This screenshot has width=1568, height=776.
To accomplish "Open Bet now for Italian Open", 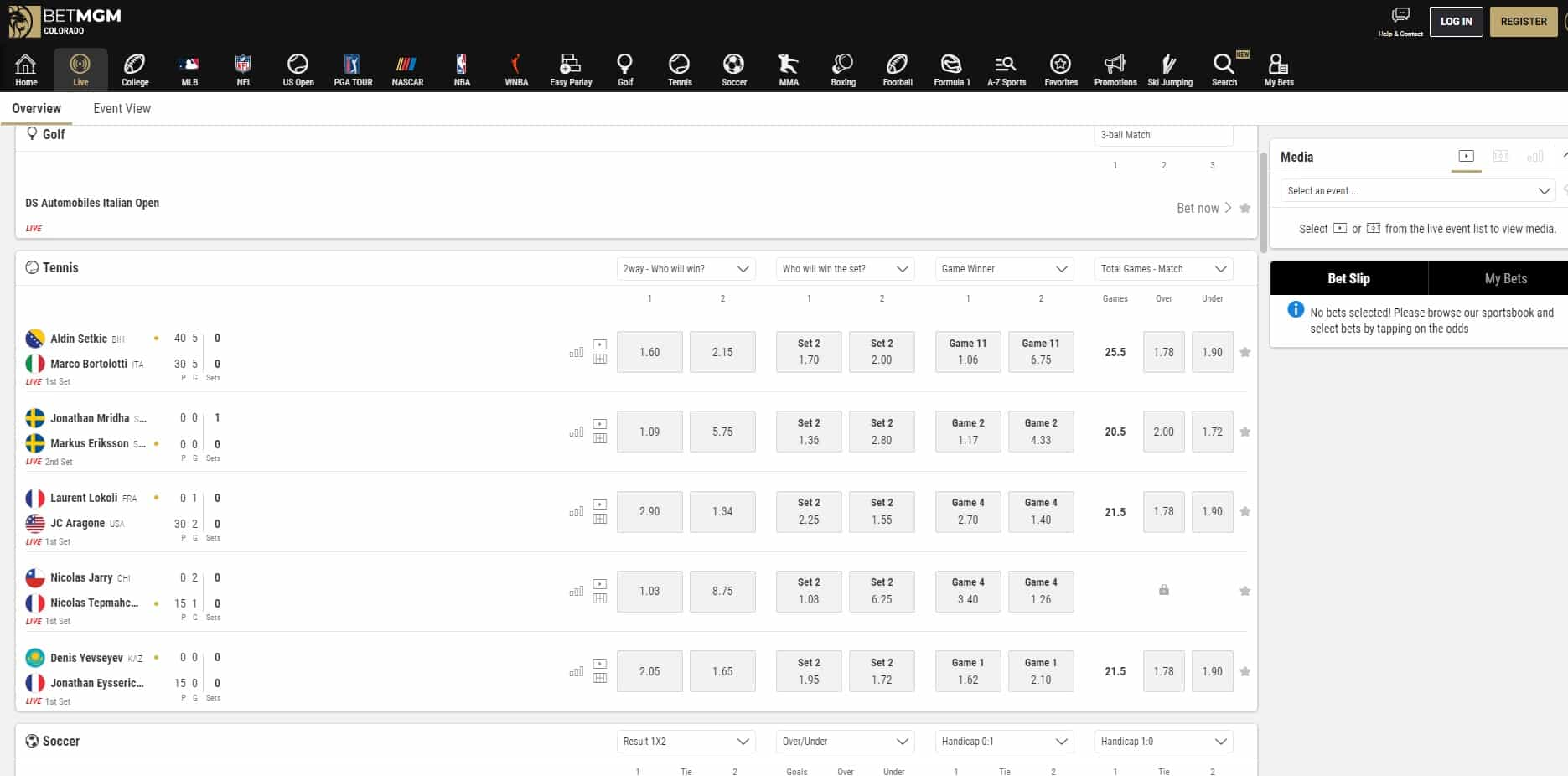I will tap(1204, 208).
